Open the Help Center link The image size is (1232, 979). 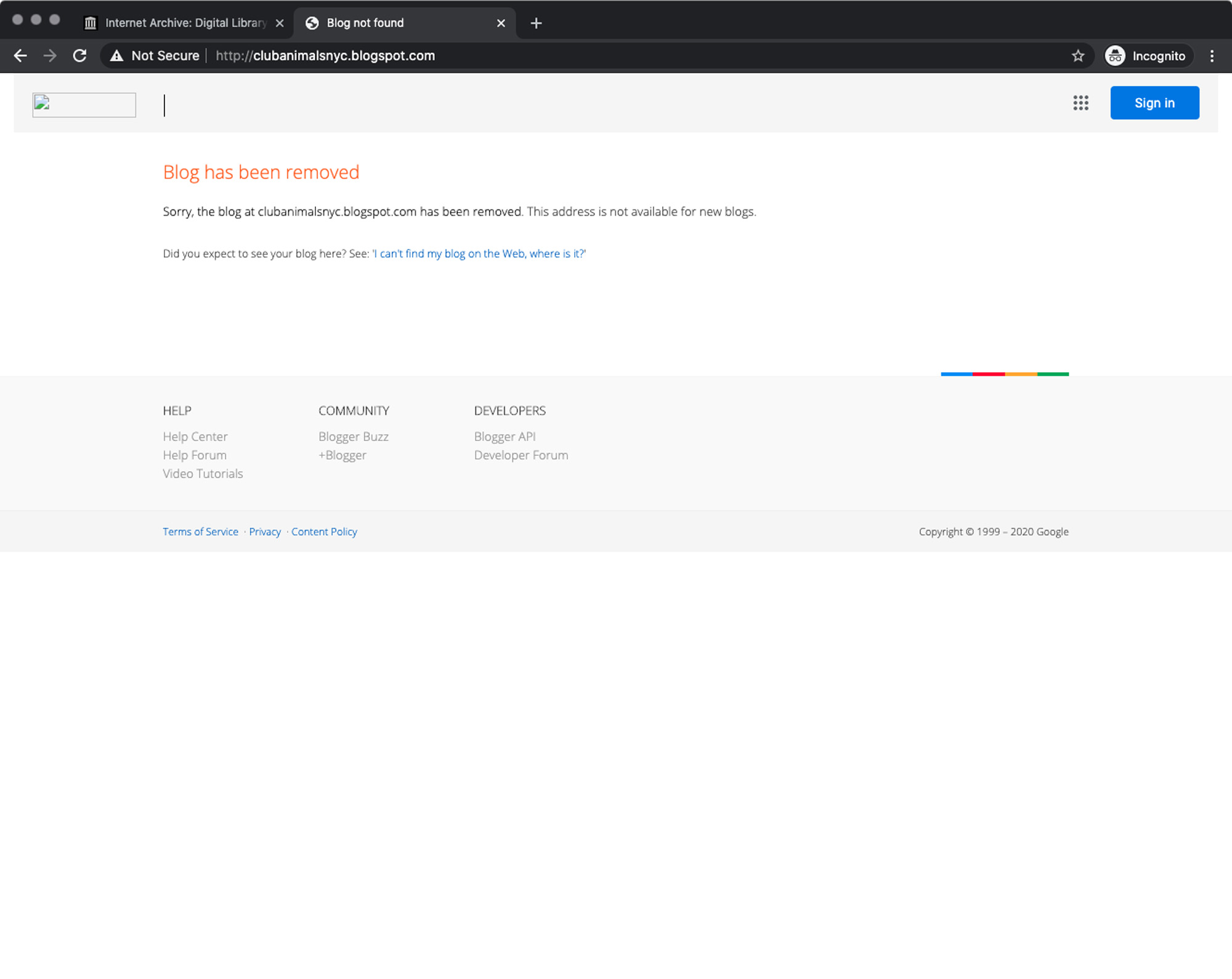(195, 437)
